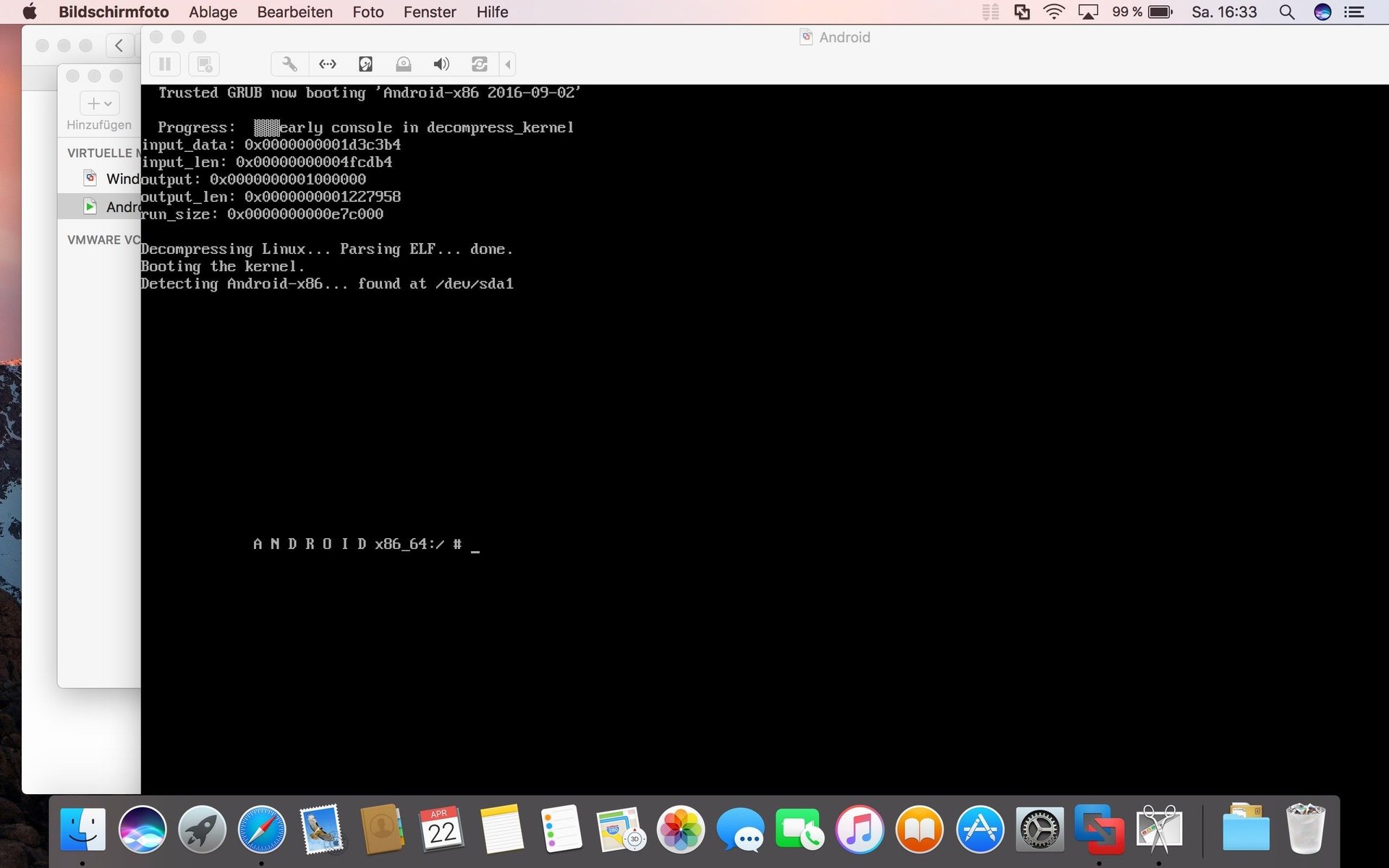The image size is (1389, 868).
Task: Open Reminders from the Dock
Action: pos(561,829)
